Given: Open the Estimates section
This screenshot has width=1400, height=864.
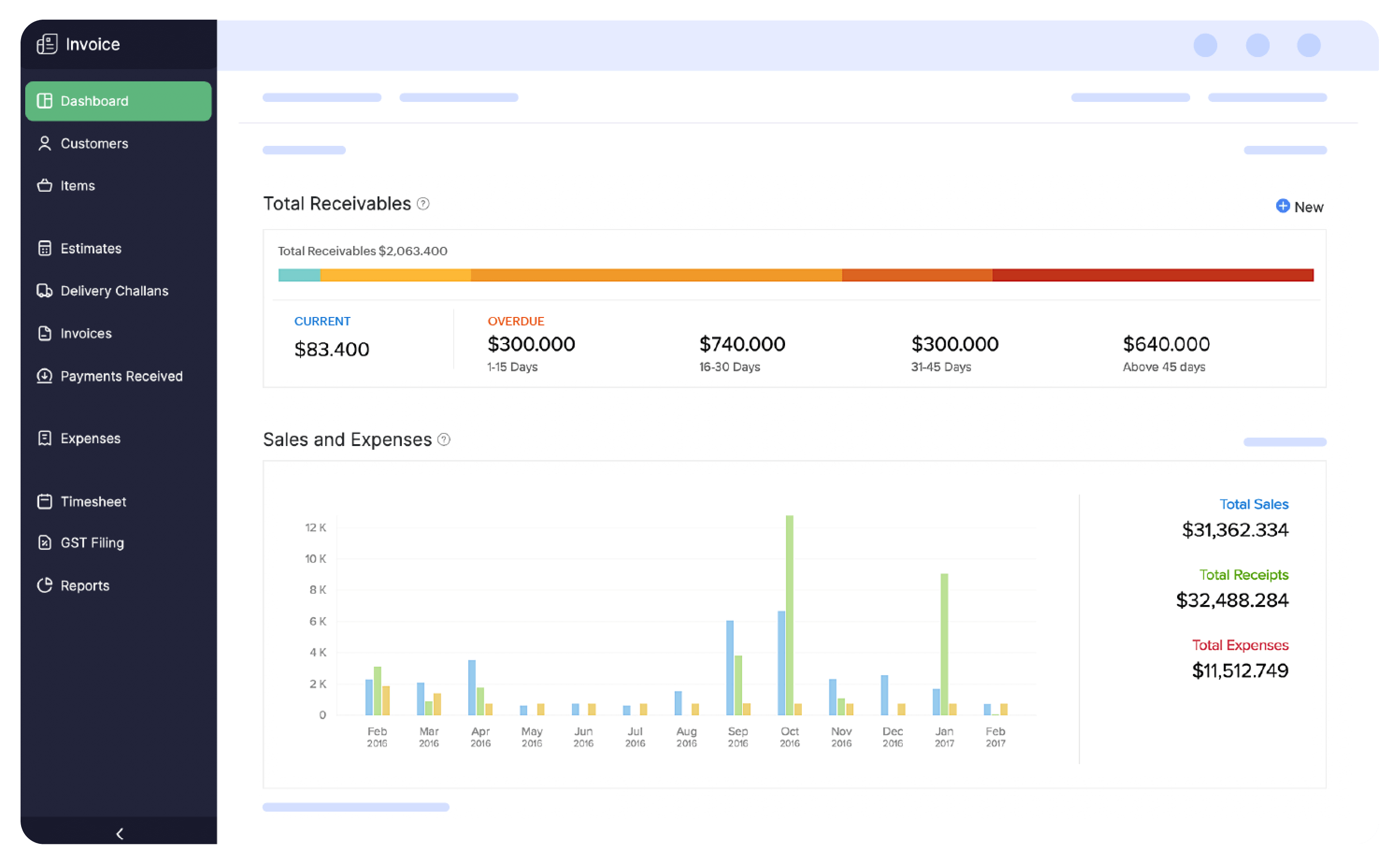Looking at the screenshot, I should point(90,248).
